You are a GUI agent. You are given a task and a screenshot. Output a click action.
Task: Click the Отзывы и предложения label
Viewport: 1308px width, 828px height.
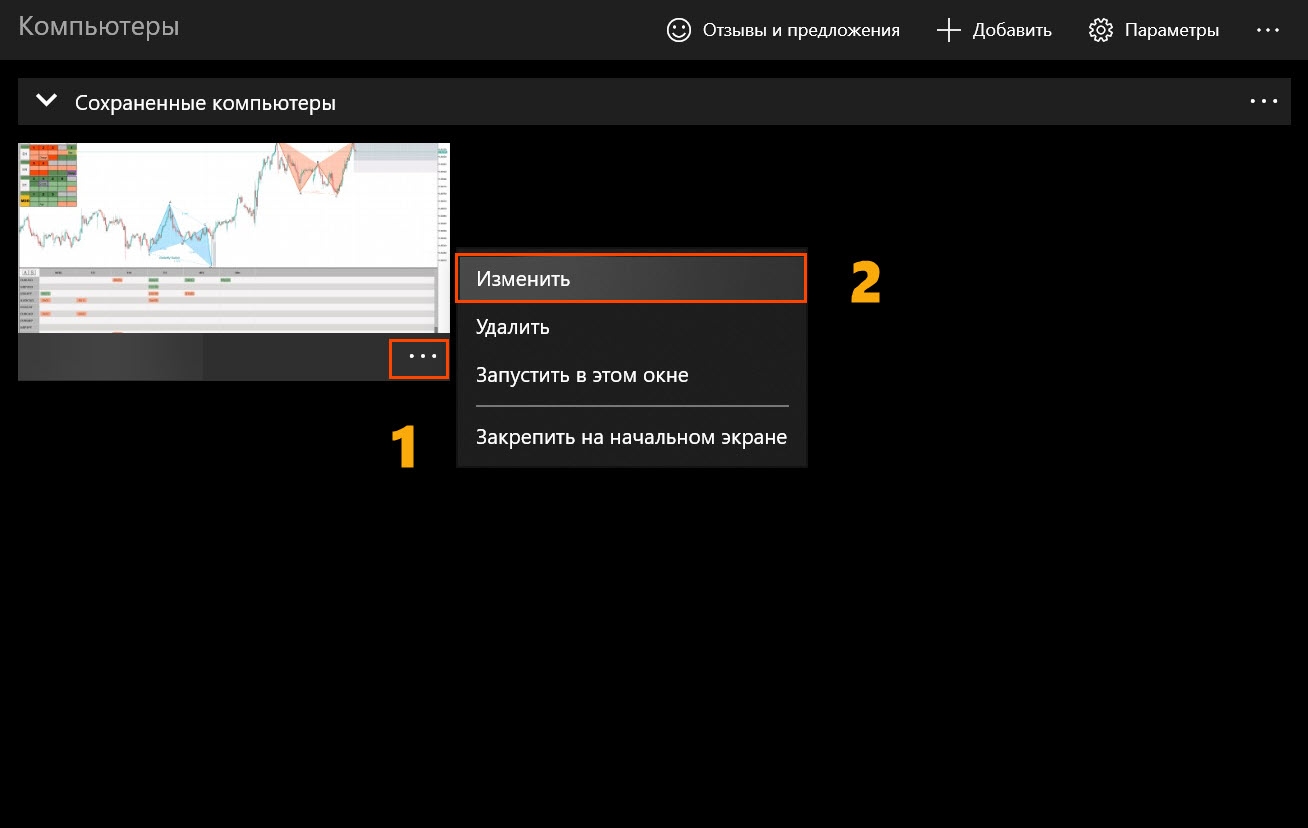coord(801,30)
